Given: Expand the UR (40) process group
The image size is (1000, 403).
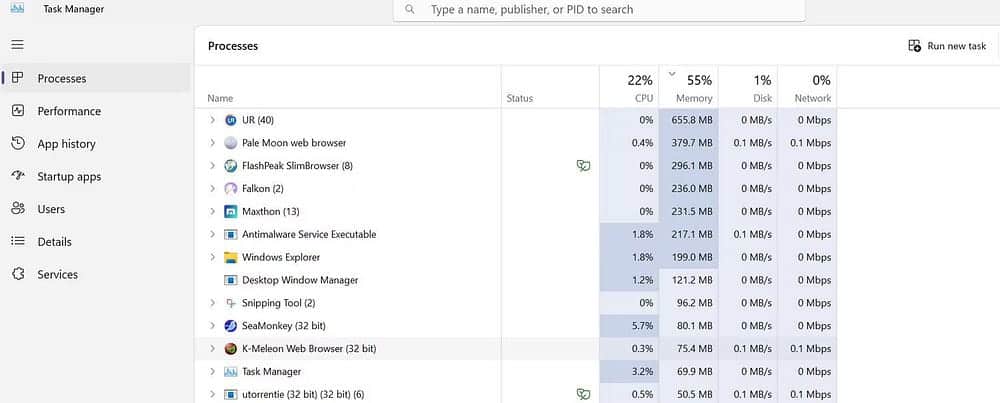Looking at the screenshot, I should click(x=212, y=120).
